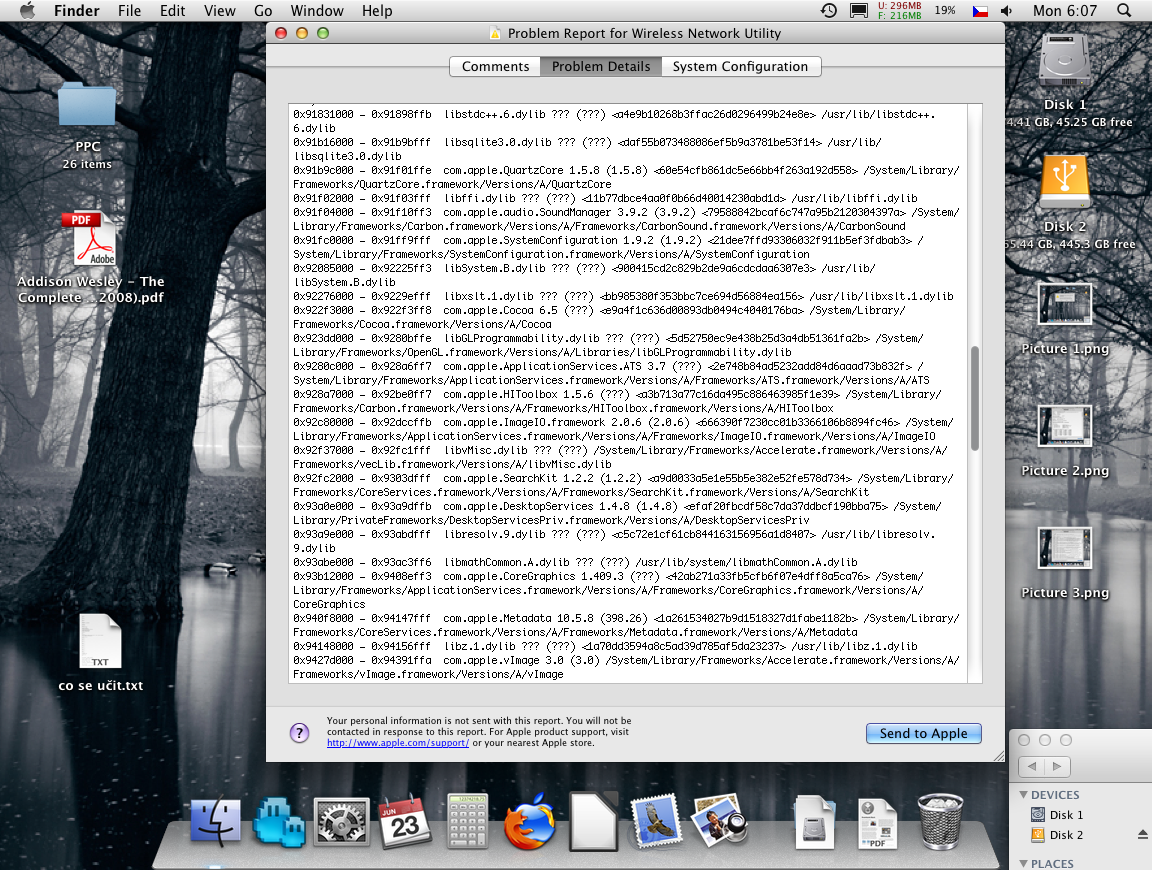Viewport: 1152px width, 870px height.
Task: Eject Disk 2 from Finder sidebar
Action: (x=1142, y=835)
